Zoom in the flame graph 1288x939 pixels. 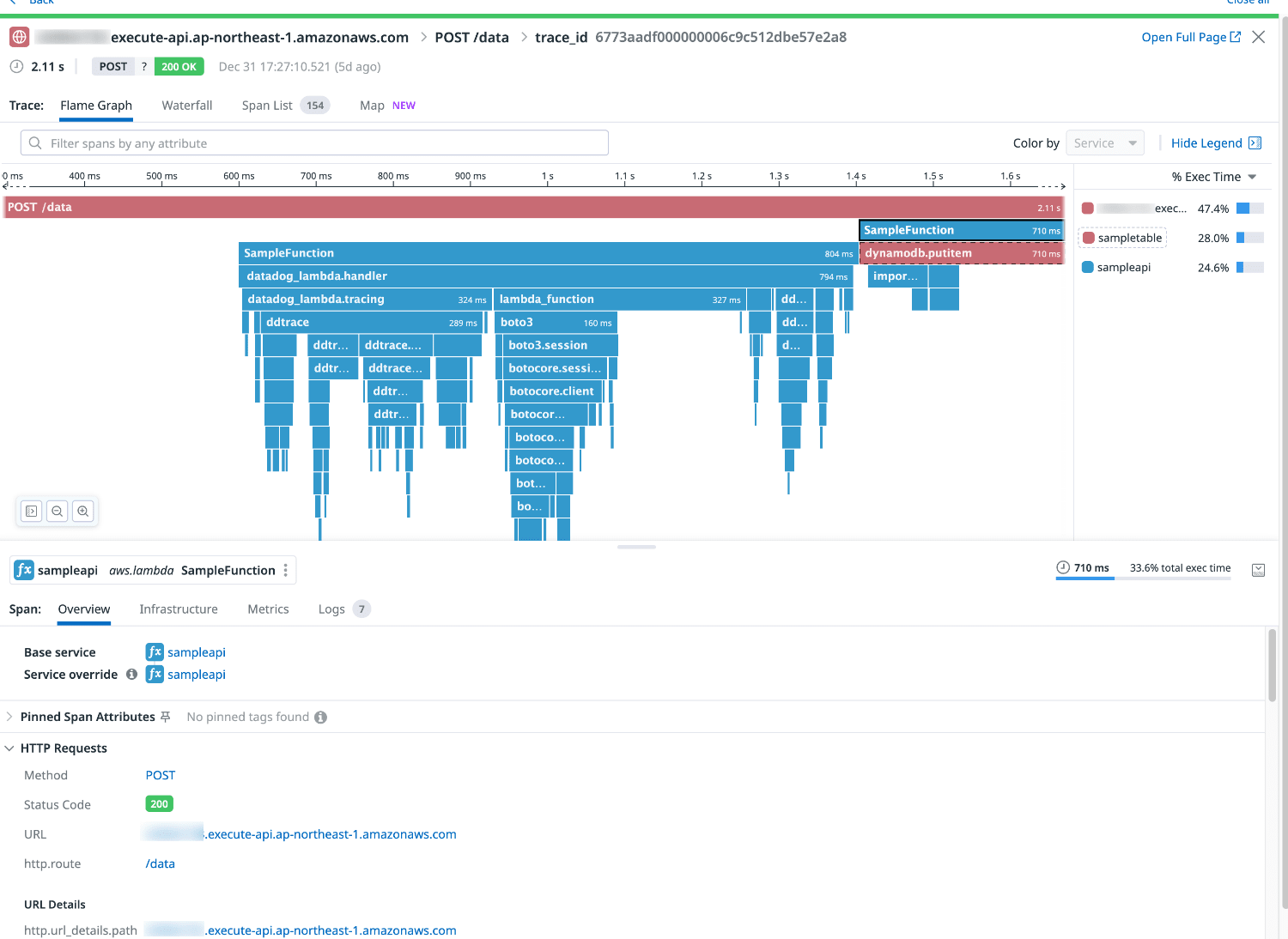(x=83, y=512)
